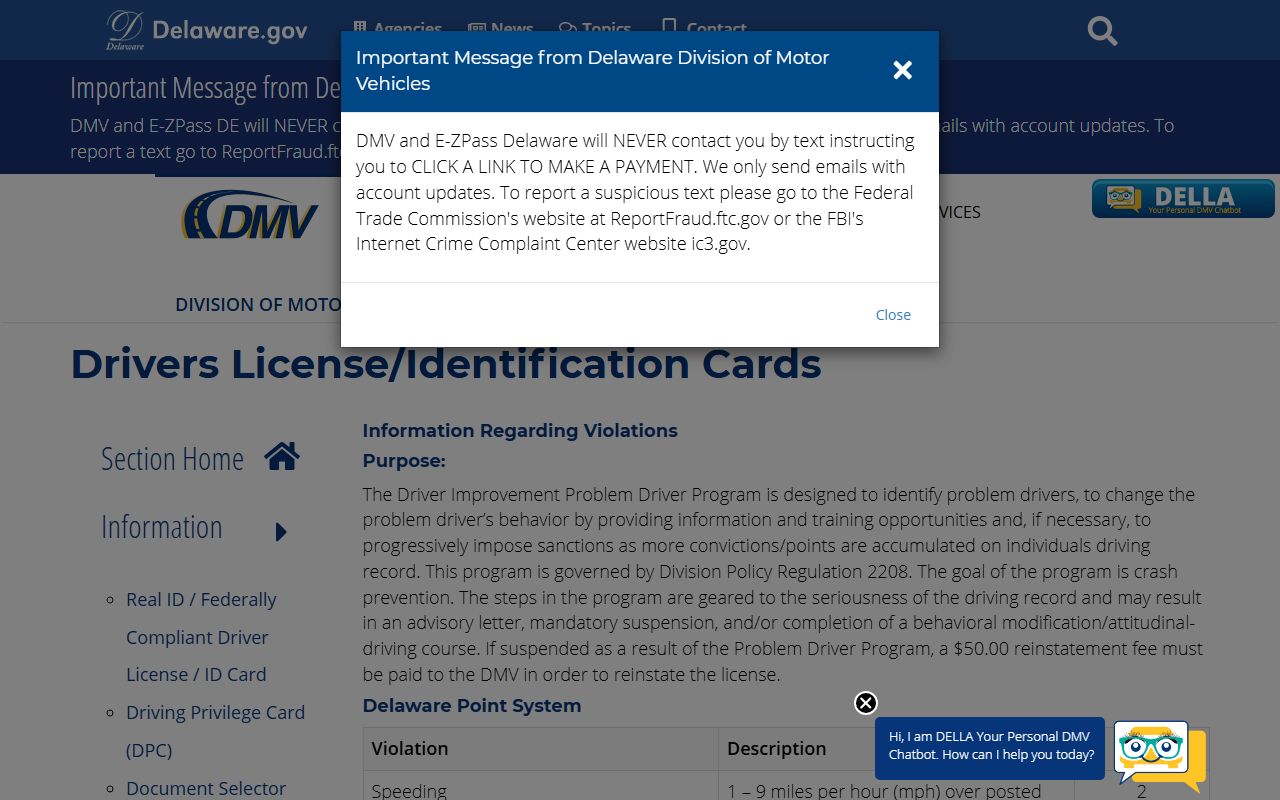Click the Division of Motor Vehicles heading link
Viewport: 1280px width, 800px height.
point(258,305)
